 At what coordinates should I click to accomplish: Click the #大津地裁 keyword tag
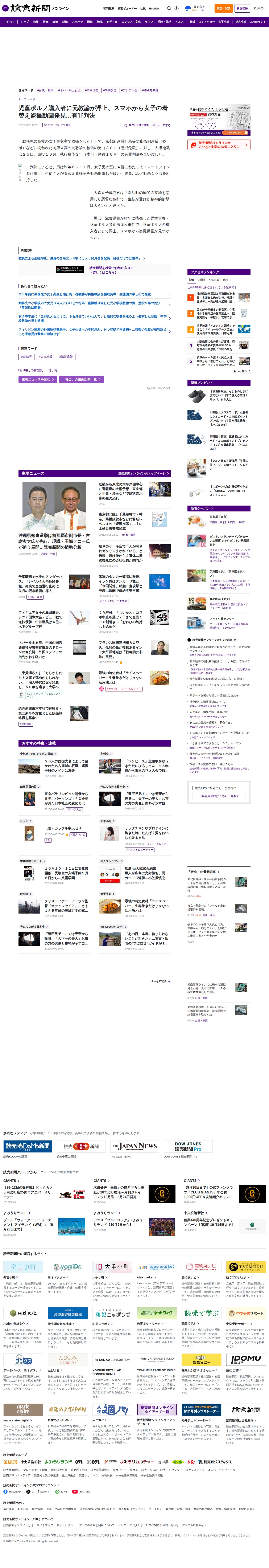pos(46,357)
